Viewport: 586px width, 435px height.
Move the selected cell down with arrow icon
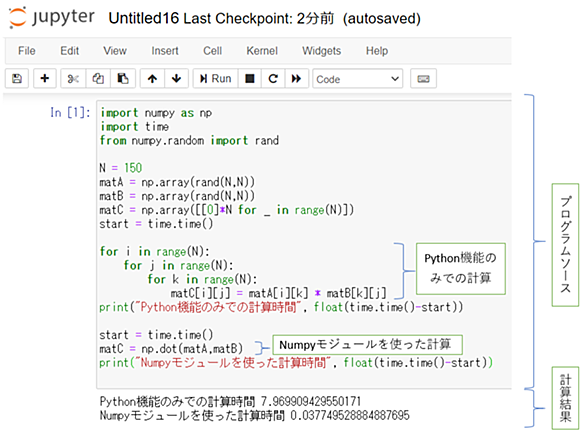point(176,78)
